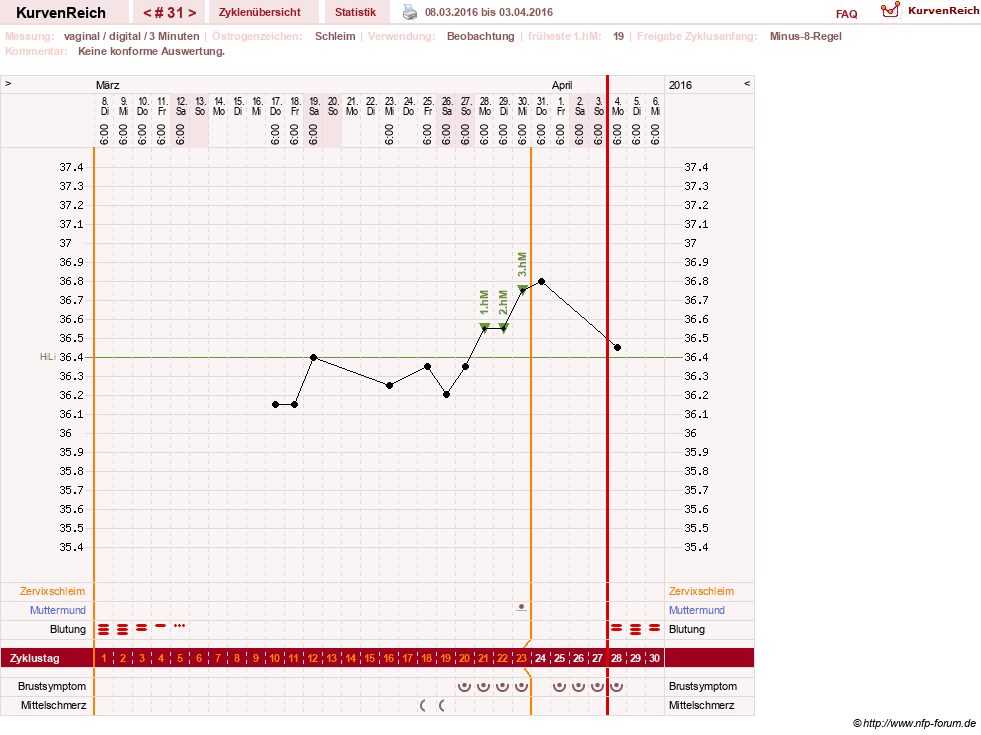Screen dimensions: 981x735
Task: Click the März month label
Action: pyautogui.click(x=108, y=85)
